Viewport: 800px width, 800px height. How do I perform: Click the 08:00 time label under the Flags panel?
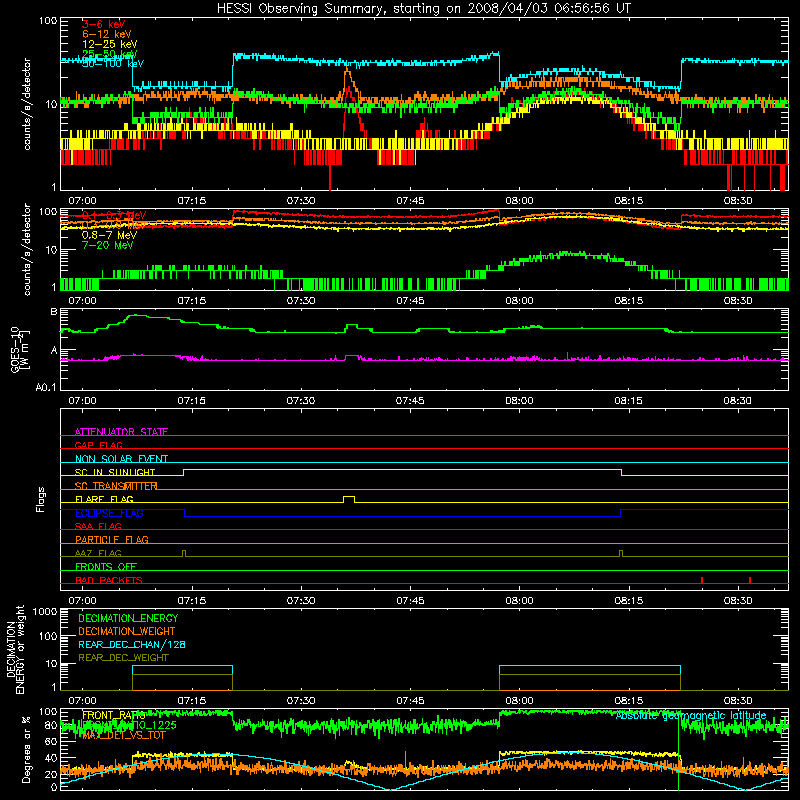coord(519,601)
